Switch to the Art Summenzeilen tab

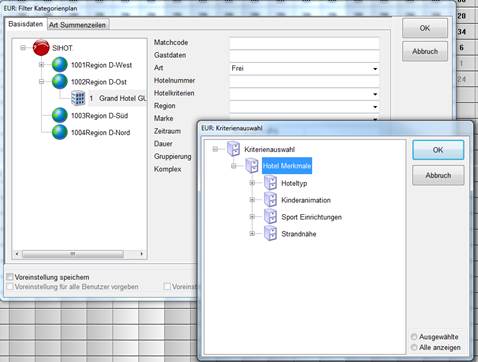78,25
